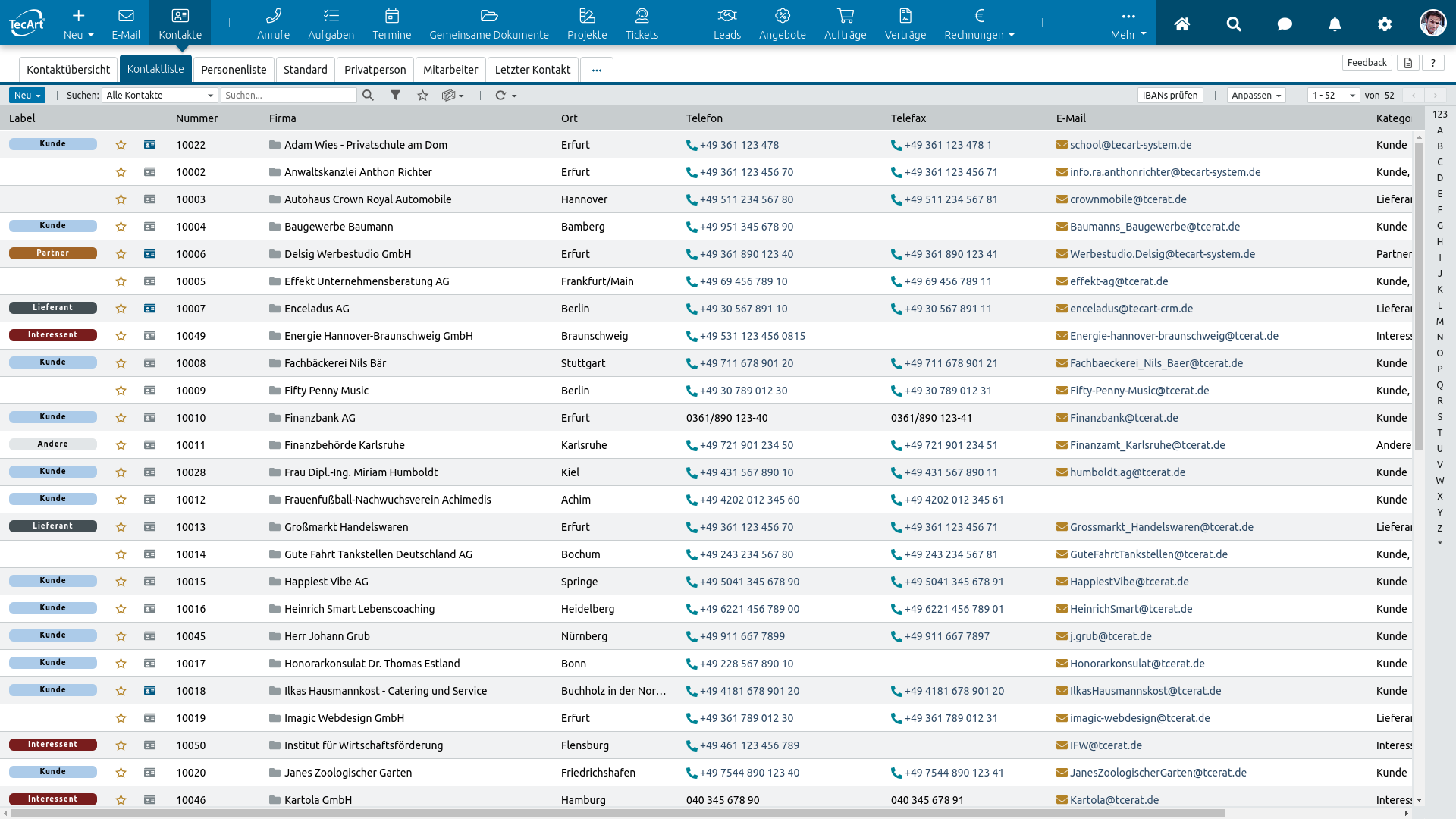This screenshot has height=819, width=1456.
Task: Open the Leads module icon
Action: (x=726, y=16)
